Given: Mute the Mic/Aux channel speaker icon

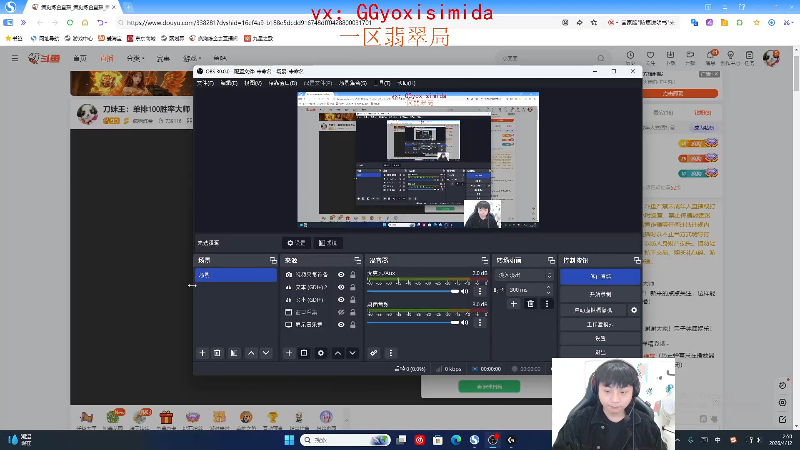Looking at the screenshot, I should click(465, 291).
